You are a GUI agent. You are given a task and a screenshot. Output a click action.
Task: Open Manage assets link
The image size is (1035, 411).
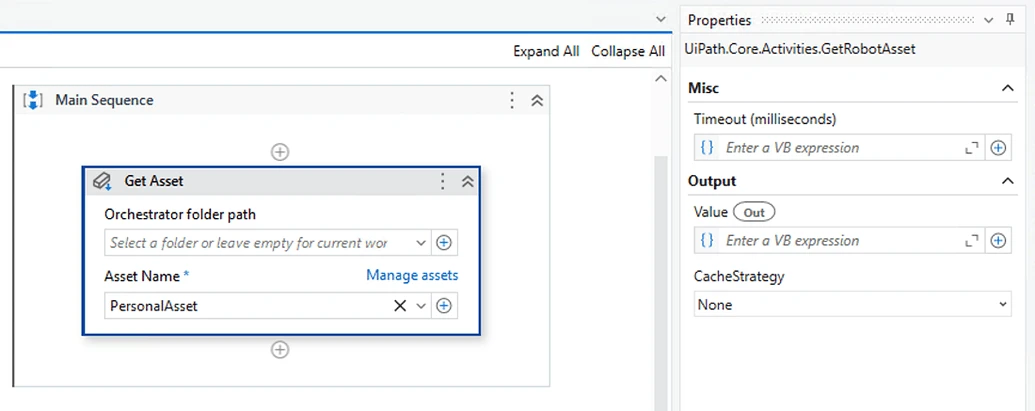tap(412, 275)
